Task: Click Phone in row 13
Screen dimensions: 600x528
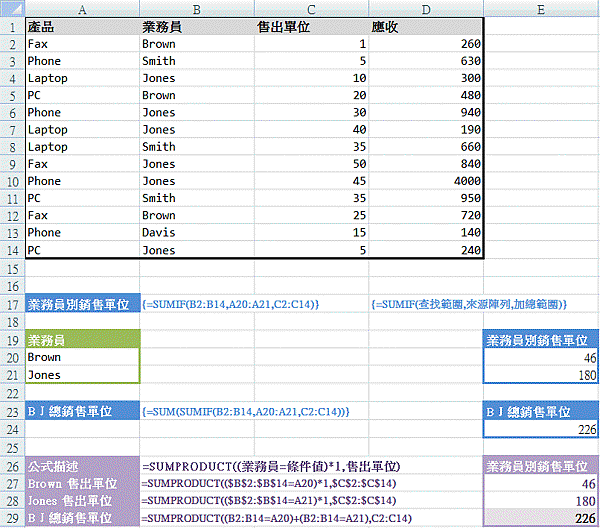Action: (83, 233)
